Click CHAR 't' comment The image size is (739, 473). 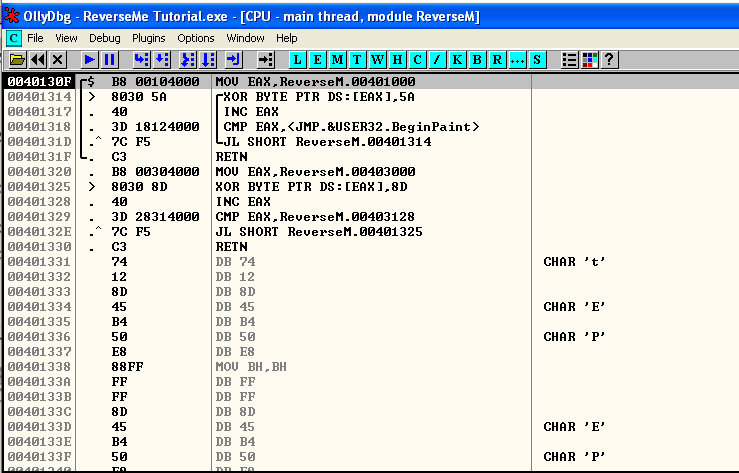pos(574,261)
